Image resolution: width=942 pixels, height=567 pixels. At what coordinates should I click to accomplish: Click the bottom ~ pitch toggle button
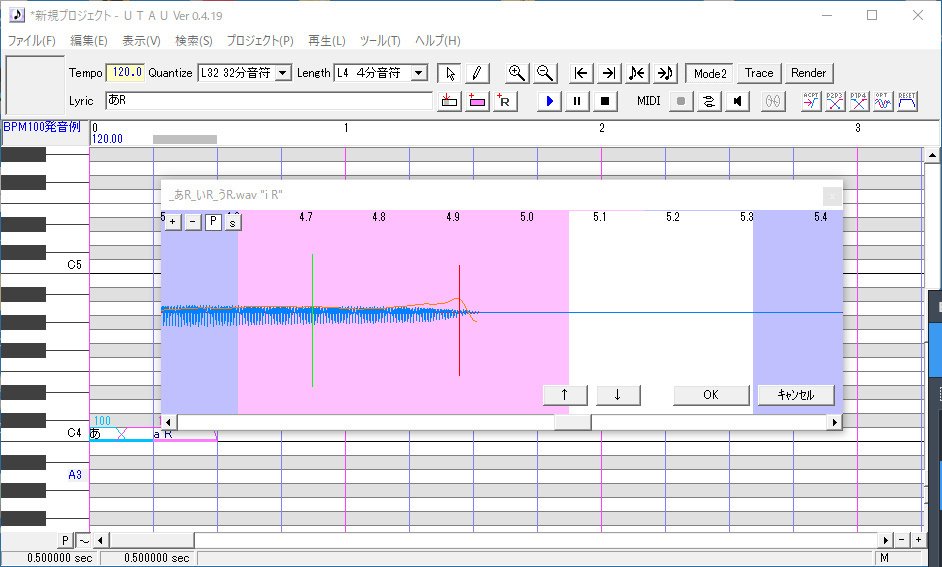pyautogui.click(x=84, y=541)
